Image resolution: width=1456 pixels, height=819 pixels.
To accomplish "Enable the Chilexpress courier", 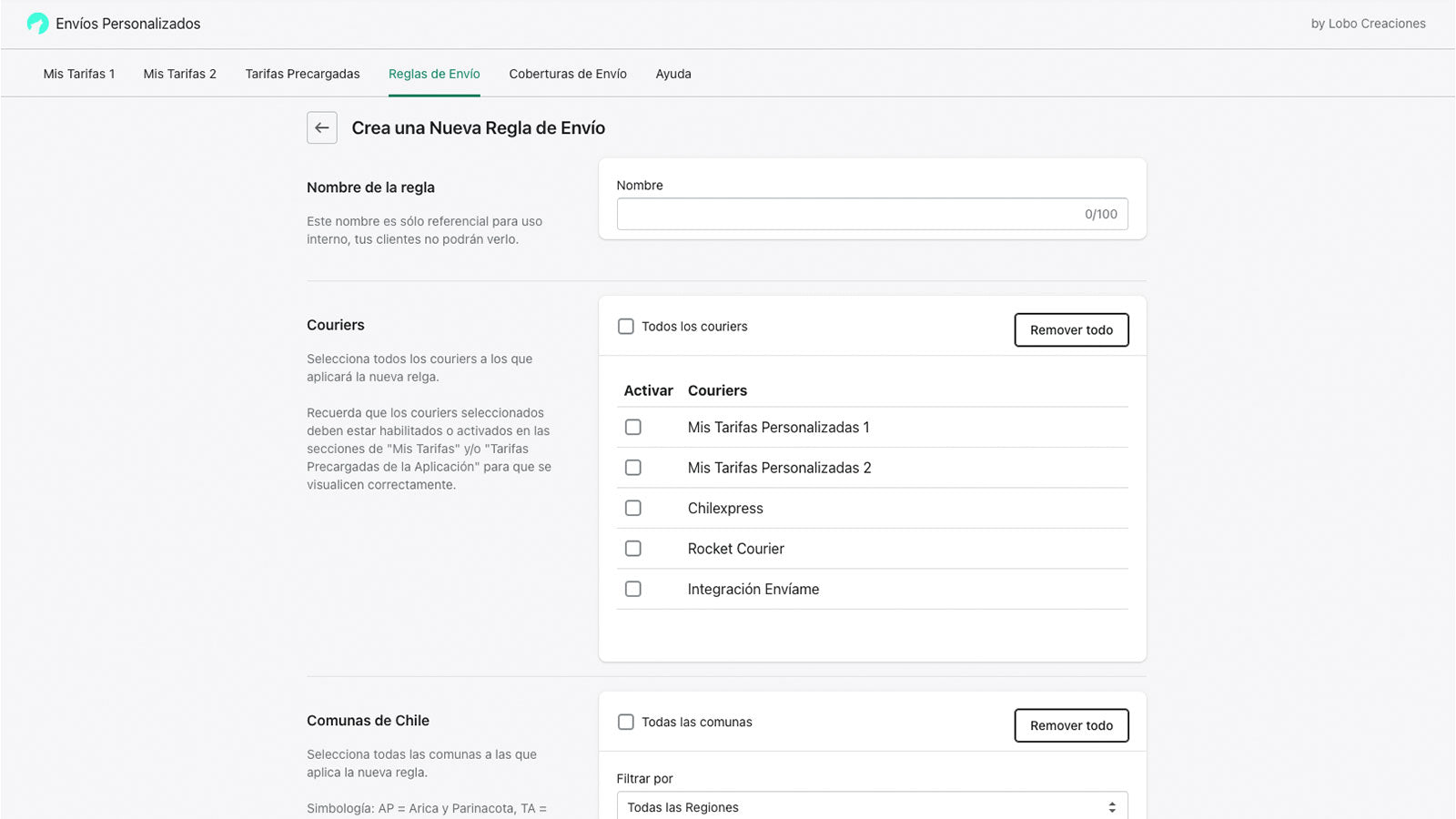I will (632, 508).
